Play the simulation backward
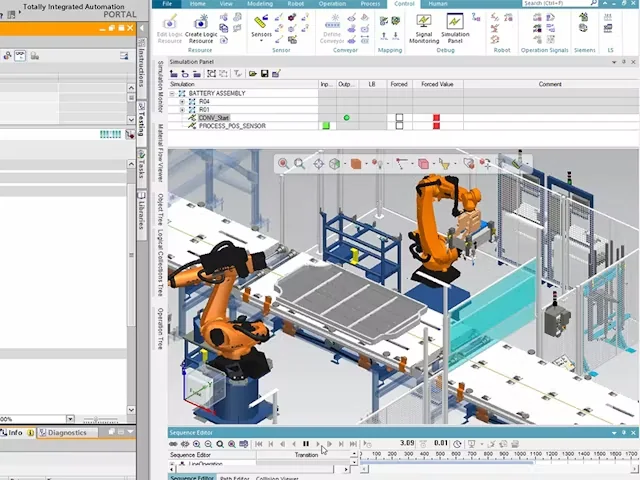This screenshot has height=480, width=640. pyautogui.click(x=293, y=444)
